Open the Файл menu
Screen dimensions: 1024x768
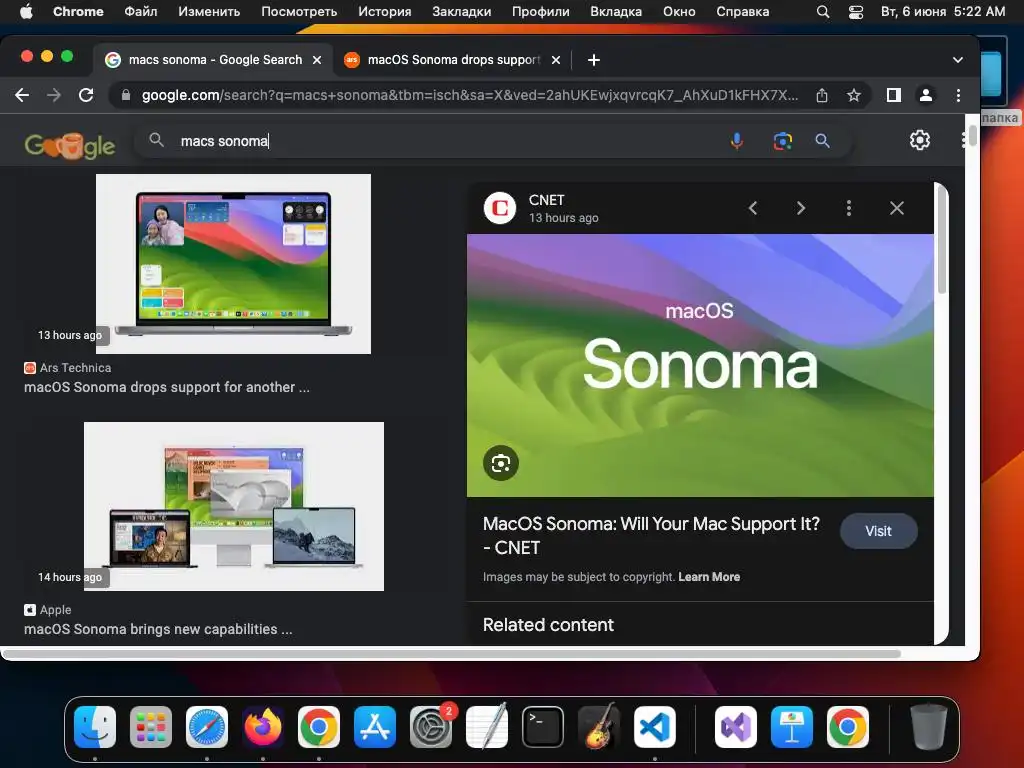pyautogui.click(x=140, y=12)
